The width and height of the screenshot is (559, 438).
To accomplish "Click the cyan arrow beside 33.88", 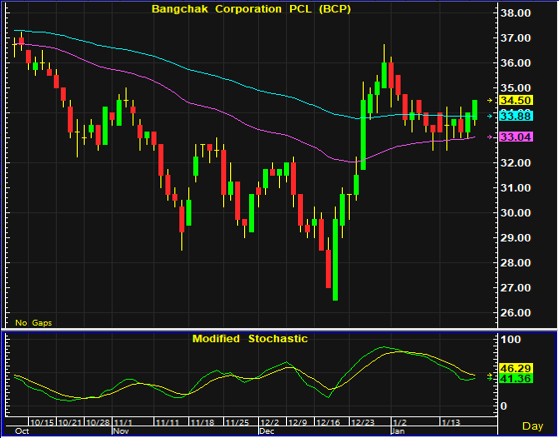I will pos(490,116).
